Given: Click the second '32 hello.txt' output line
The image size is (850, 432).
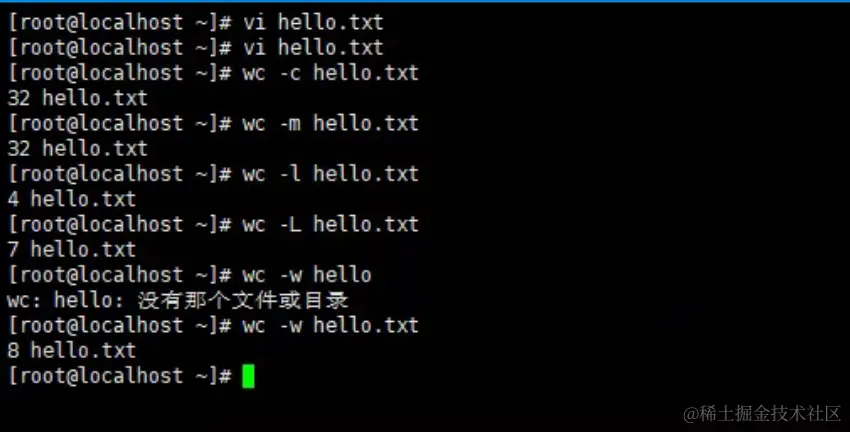Looking at the screenshot, I should pyautogui.click(x=78, y=149).
